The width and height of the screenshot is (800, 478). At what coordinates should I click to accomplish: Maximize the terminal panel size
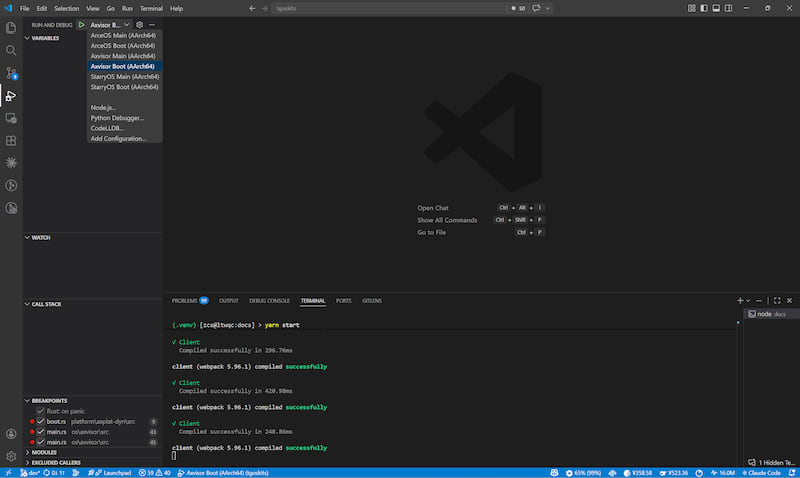(777, 300)
